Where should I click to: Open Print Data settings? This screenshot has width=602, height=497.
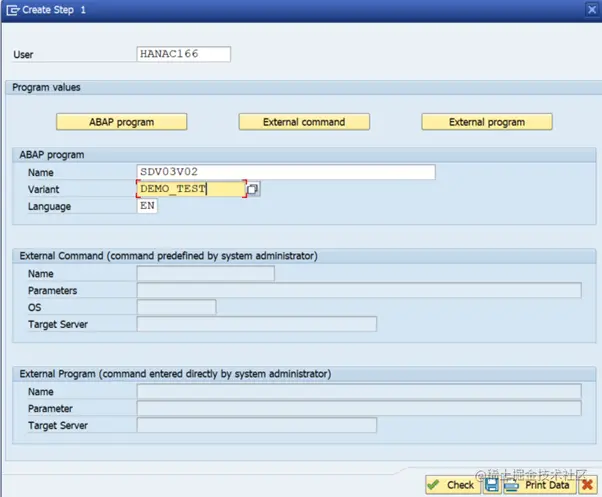coord(539,485)
